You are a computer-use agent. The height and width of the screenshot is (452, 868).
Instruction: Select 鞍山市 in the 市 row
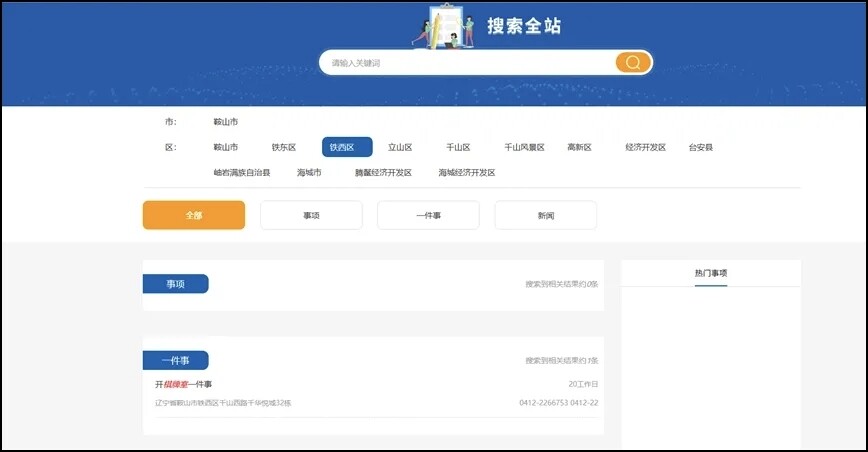click(x=225, y=122)
